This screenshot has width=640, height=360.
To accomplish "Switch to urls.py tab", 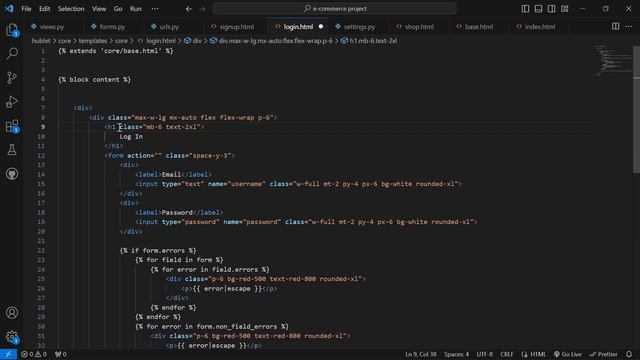I will 169,27.
